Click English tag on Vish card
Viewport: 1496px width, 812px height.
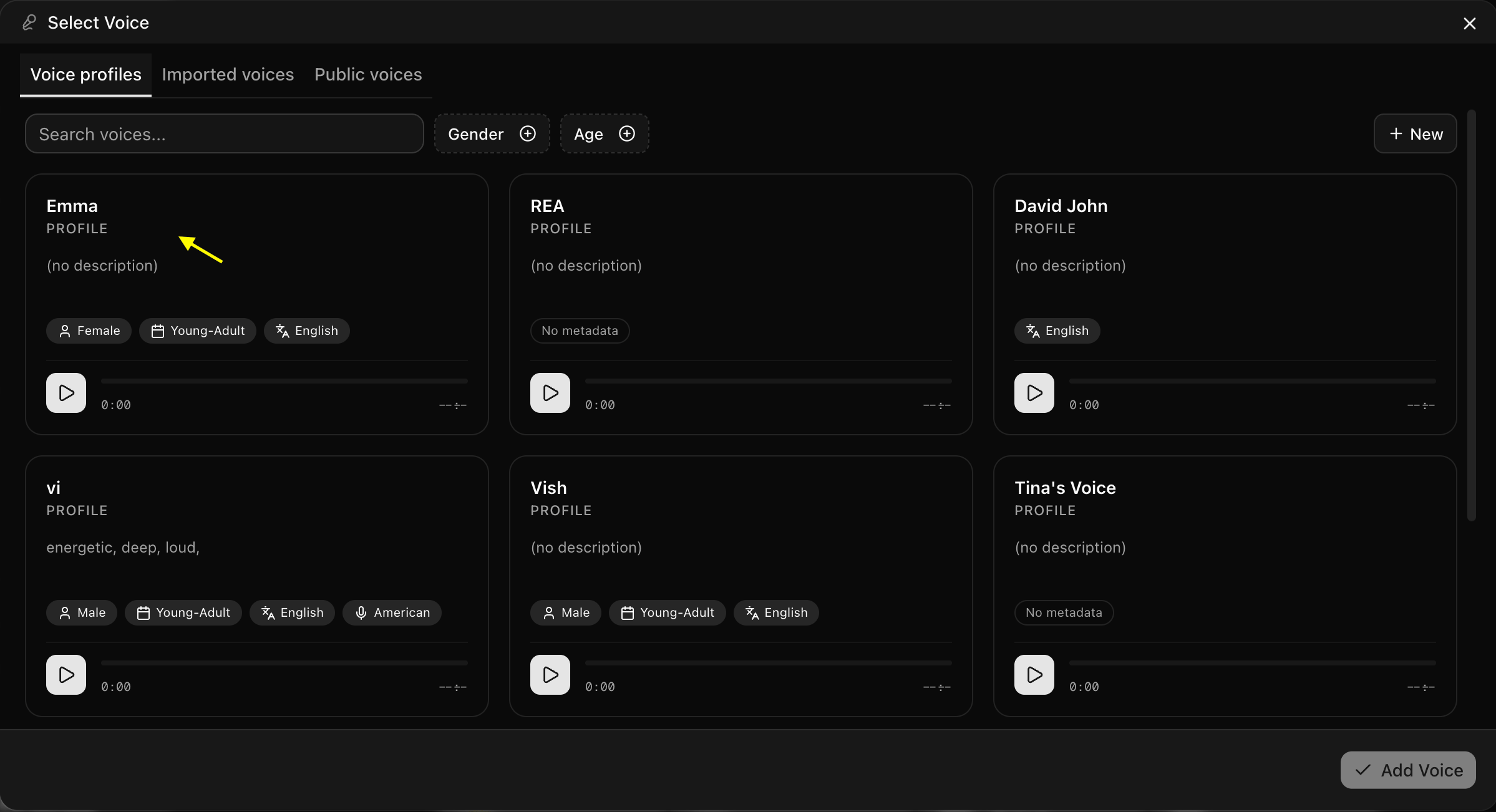[777, 612]
